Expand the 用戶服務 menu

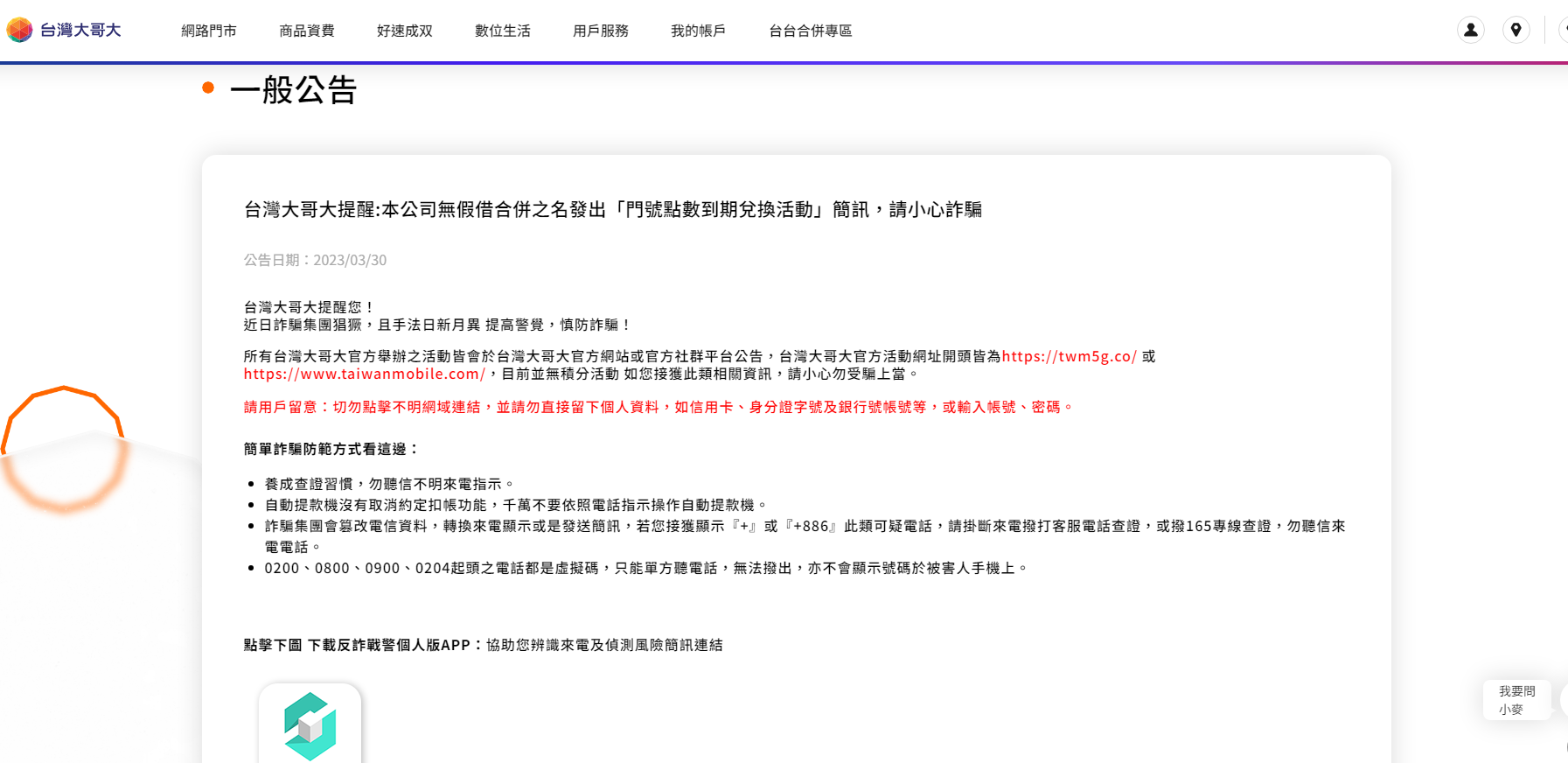[600, 31]
